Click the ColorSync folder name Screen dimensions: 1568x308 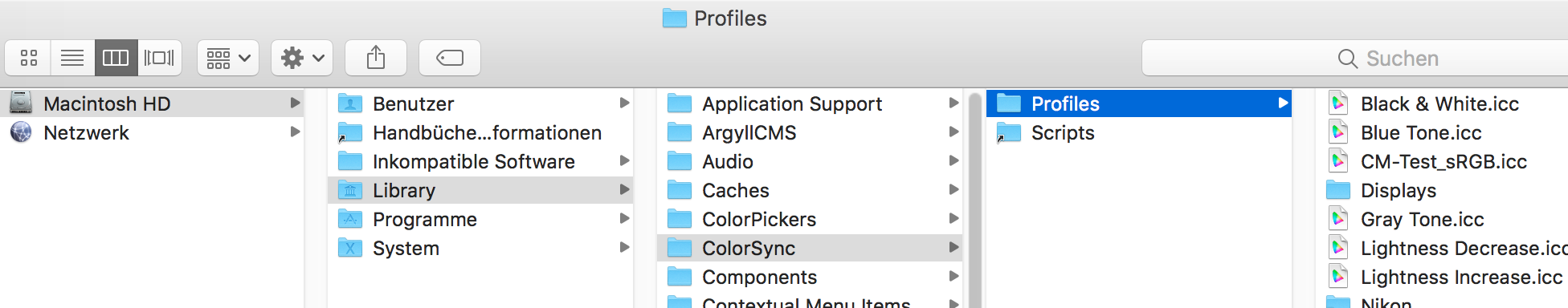(x=749, y=248)
